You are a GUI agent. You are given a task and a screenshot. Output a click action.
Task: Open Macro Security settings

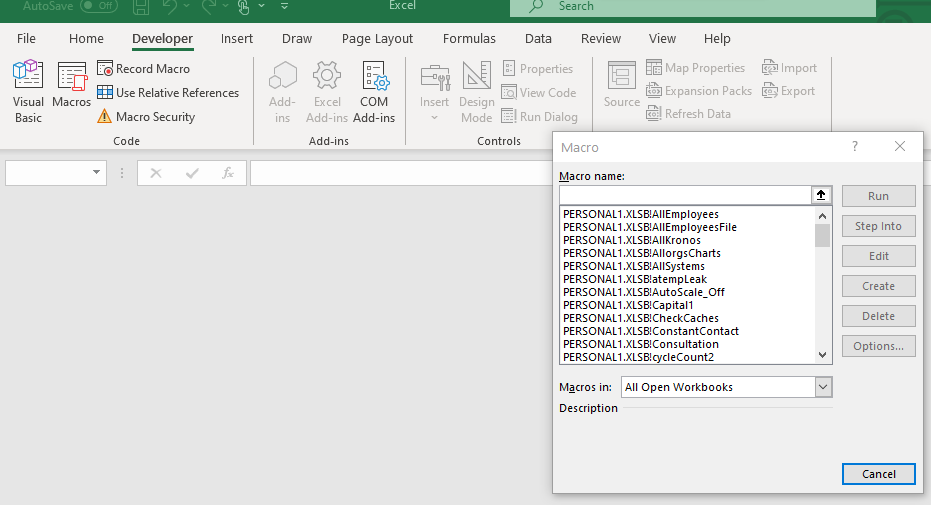(x=146, y=117)
